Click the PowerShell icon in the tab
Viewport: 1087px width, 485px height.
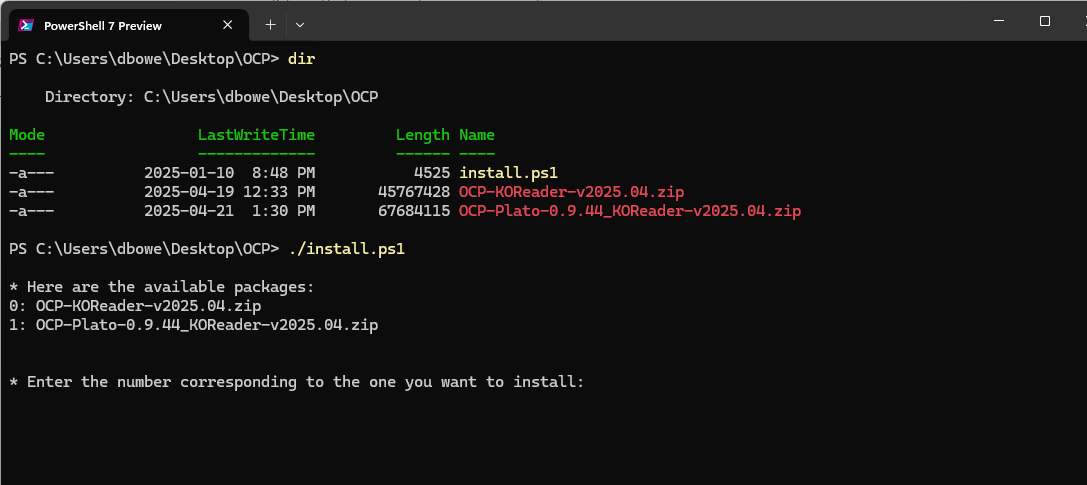[27, 25]
